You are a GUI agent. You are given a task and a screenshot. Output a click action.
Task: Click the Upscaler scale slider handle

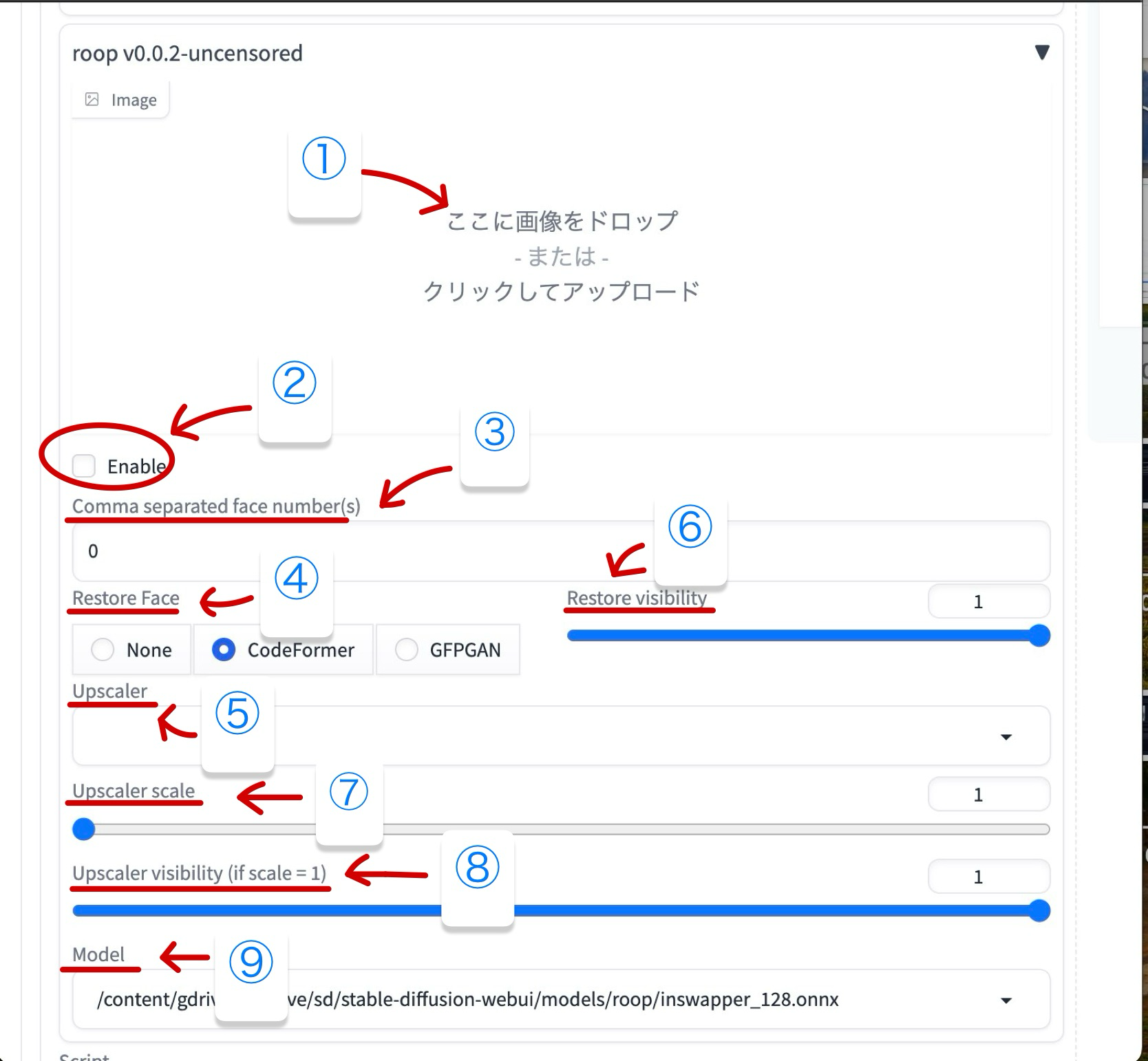(x=83, y=830)
